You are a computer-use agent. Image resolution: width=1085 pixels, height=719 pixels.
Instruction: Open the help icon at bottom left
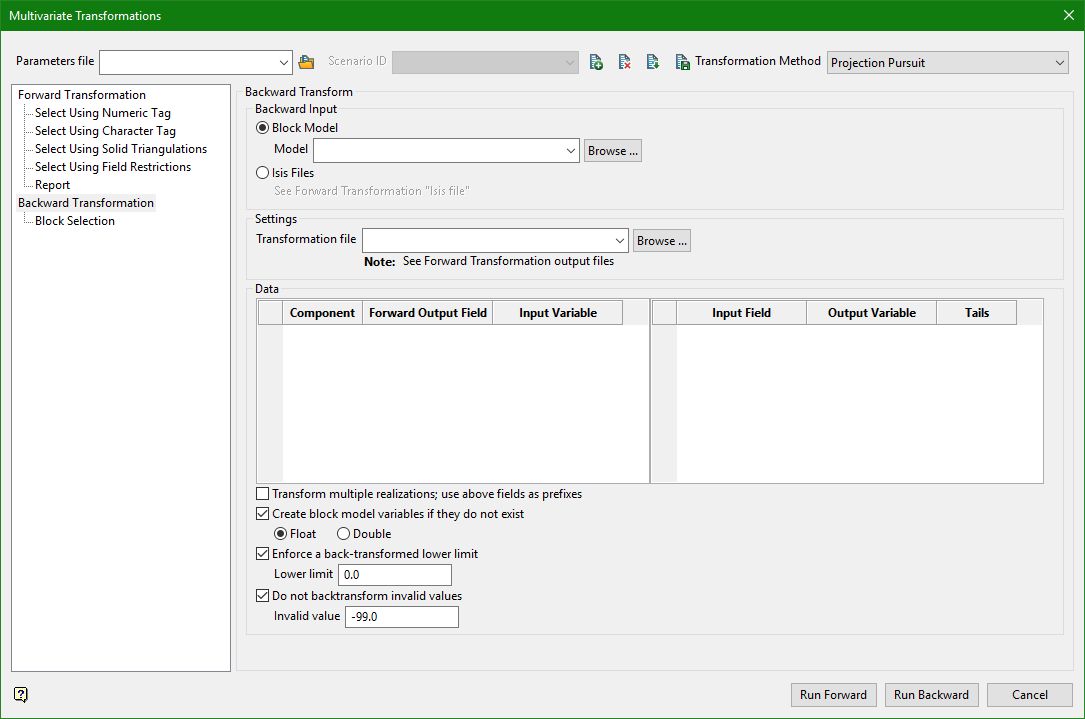pyautogui.click(x=21, y=694)
